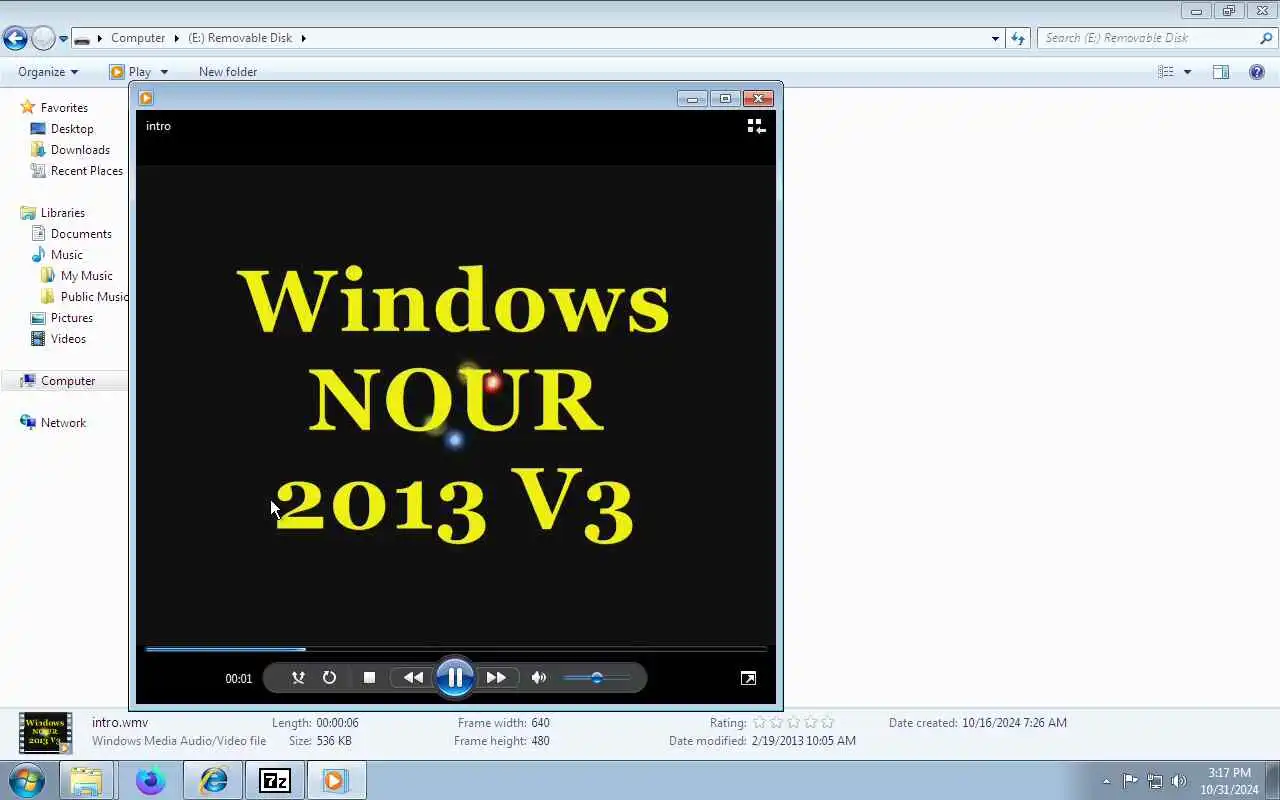
Task: Open My Music folder
Action: coord(86,276)
